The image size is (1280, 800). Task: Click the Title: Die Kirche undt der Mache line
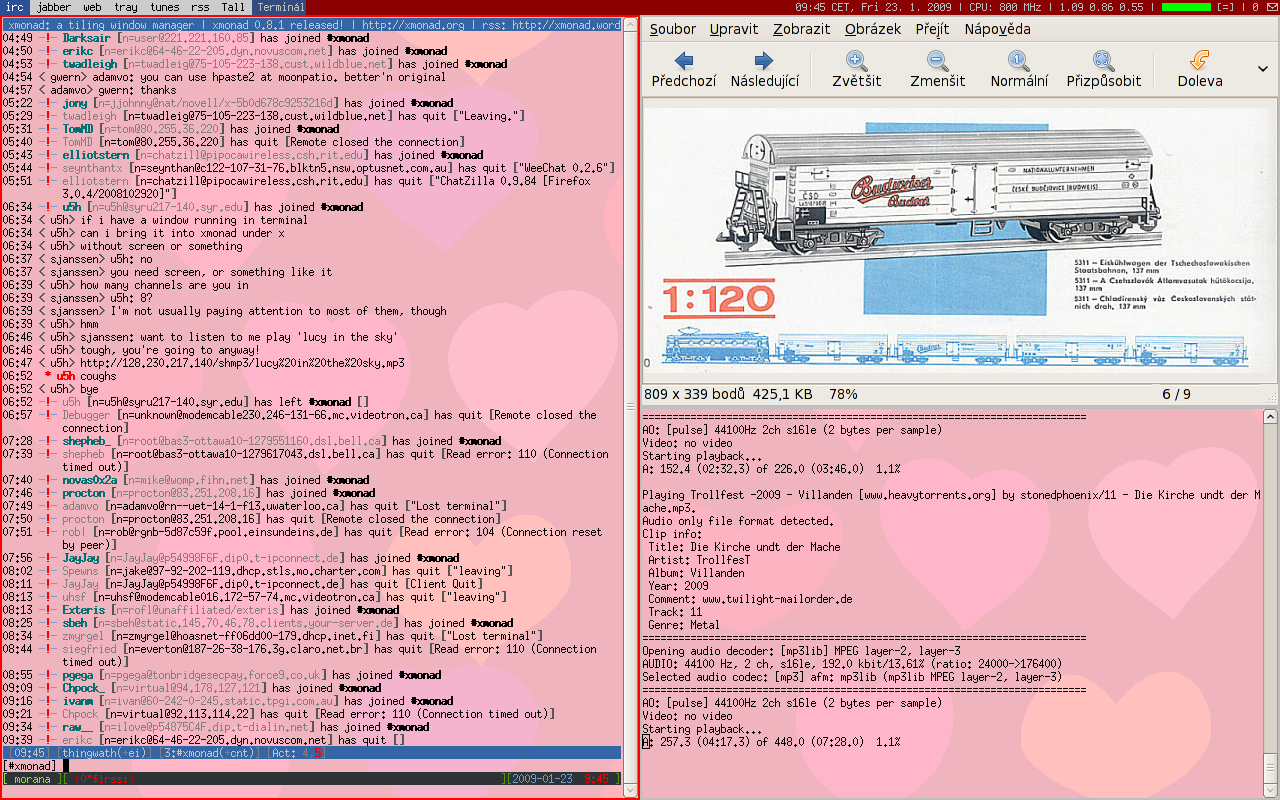(744, 547)
